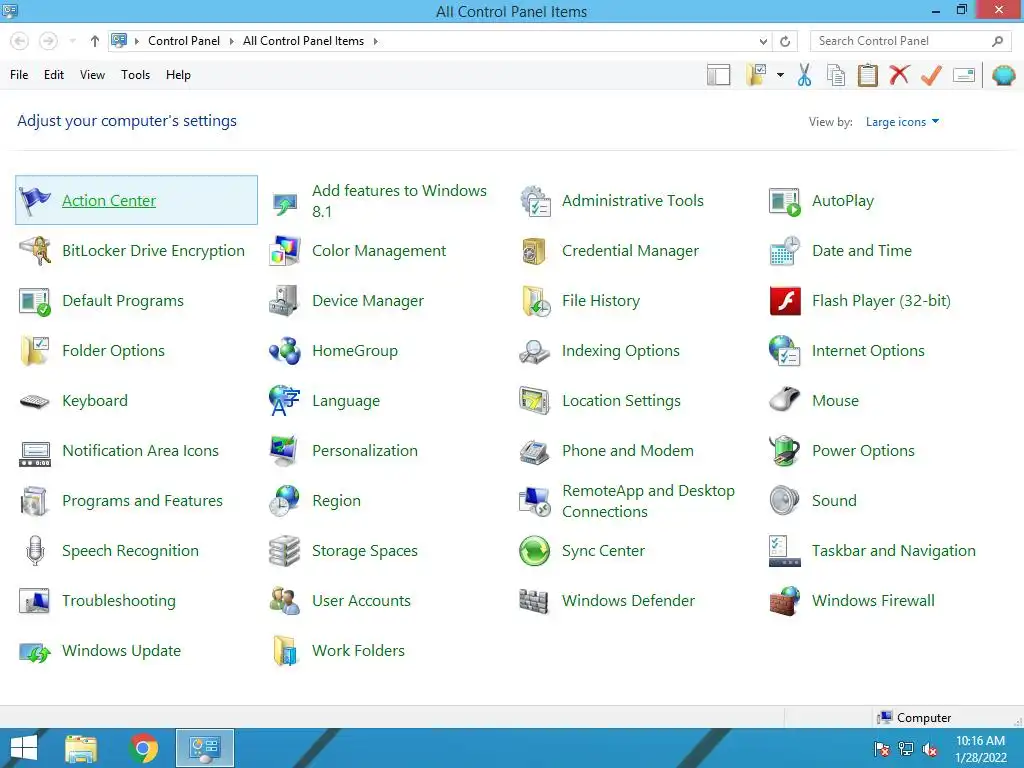Expand the arrow after Control Panel breadcrumb
Image resolution: width=1024 pixels, height=768 pixels.
point(231,41)
